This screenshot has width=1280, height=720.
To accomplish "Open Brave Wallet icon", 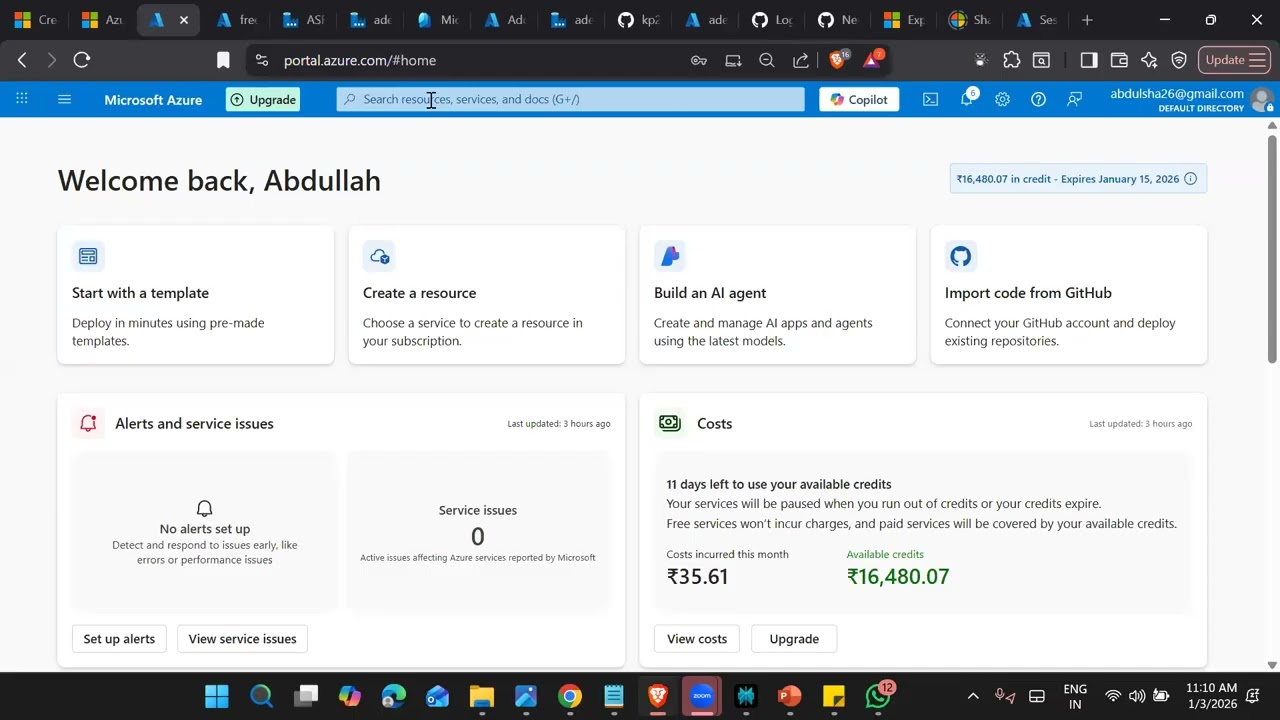I will point(1119,60).
